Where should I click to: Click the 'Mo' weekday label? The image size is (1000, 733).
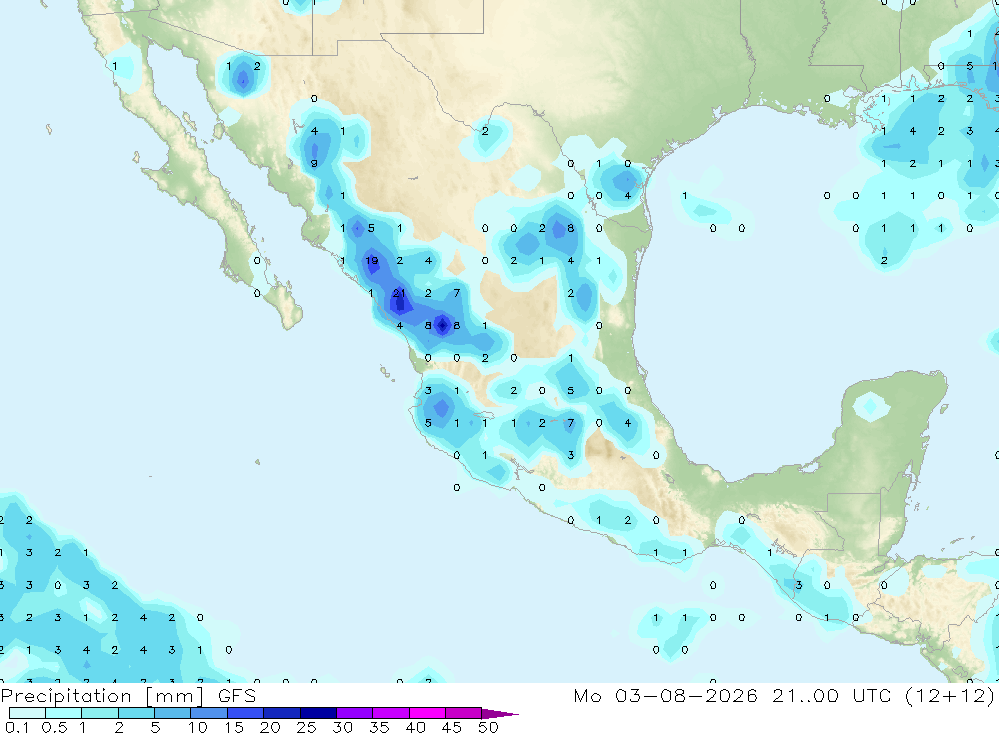tap(587, 695)
